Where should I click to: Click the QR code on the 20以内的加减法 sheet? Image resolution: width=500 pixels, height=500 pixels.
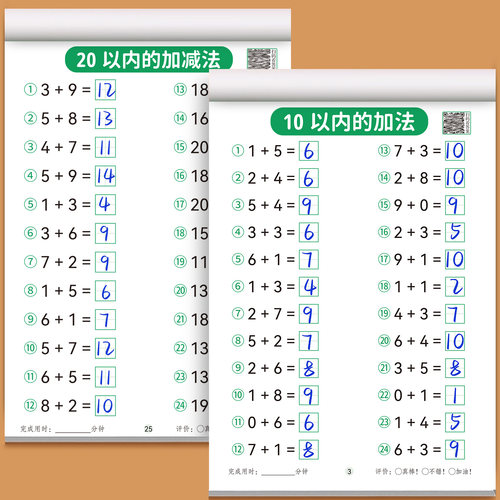coord(262,59)
